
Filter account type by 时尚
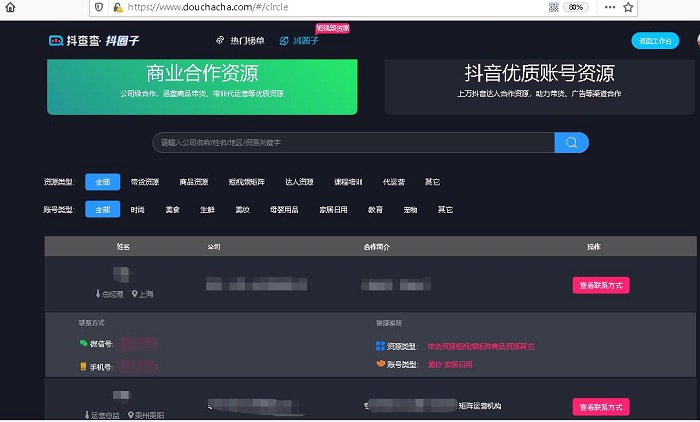click(x=138, y=209)
